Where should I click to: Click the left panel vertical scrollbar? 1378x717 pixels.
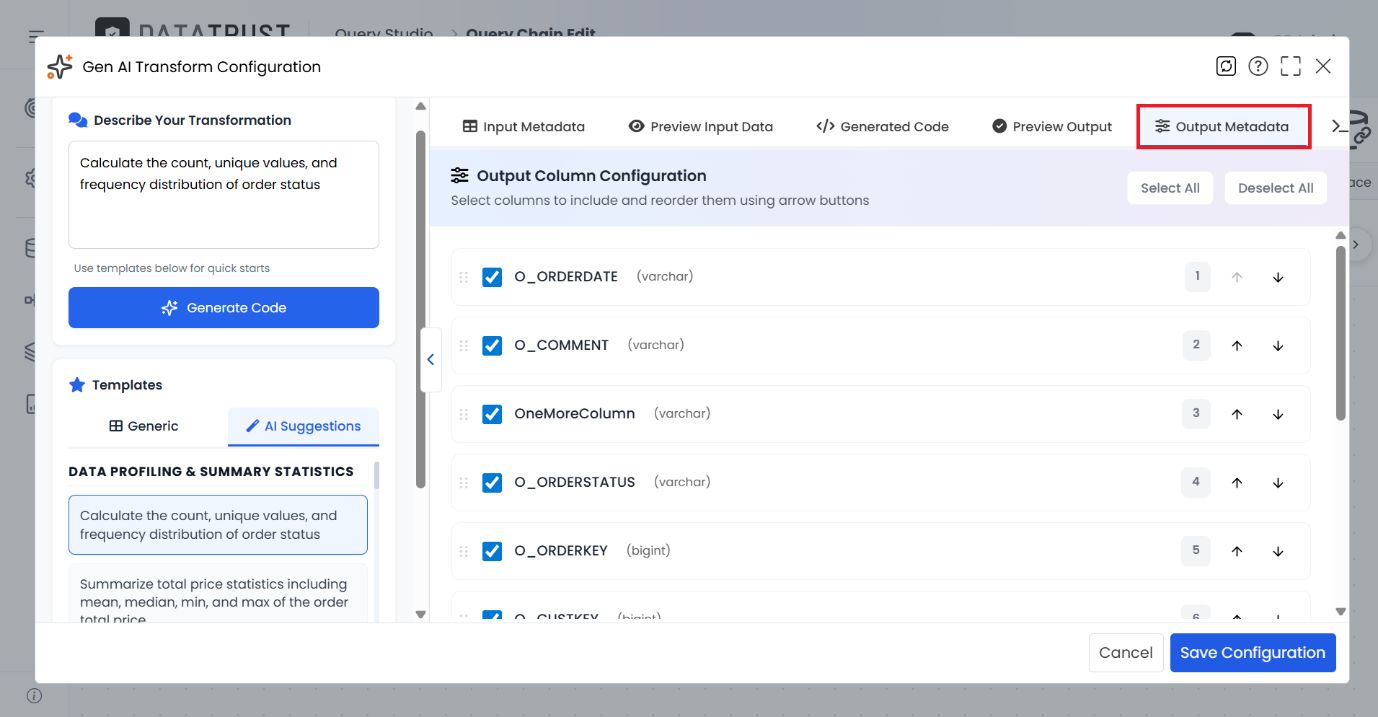tap(421, 308)
